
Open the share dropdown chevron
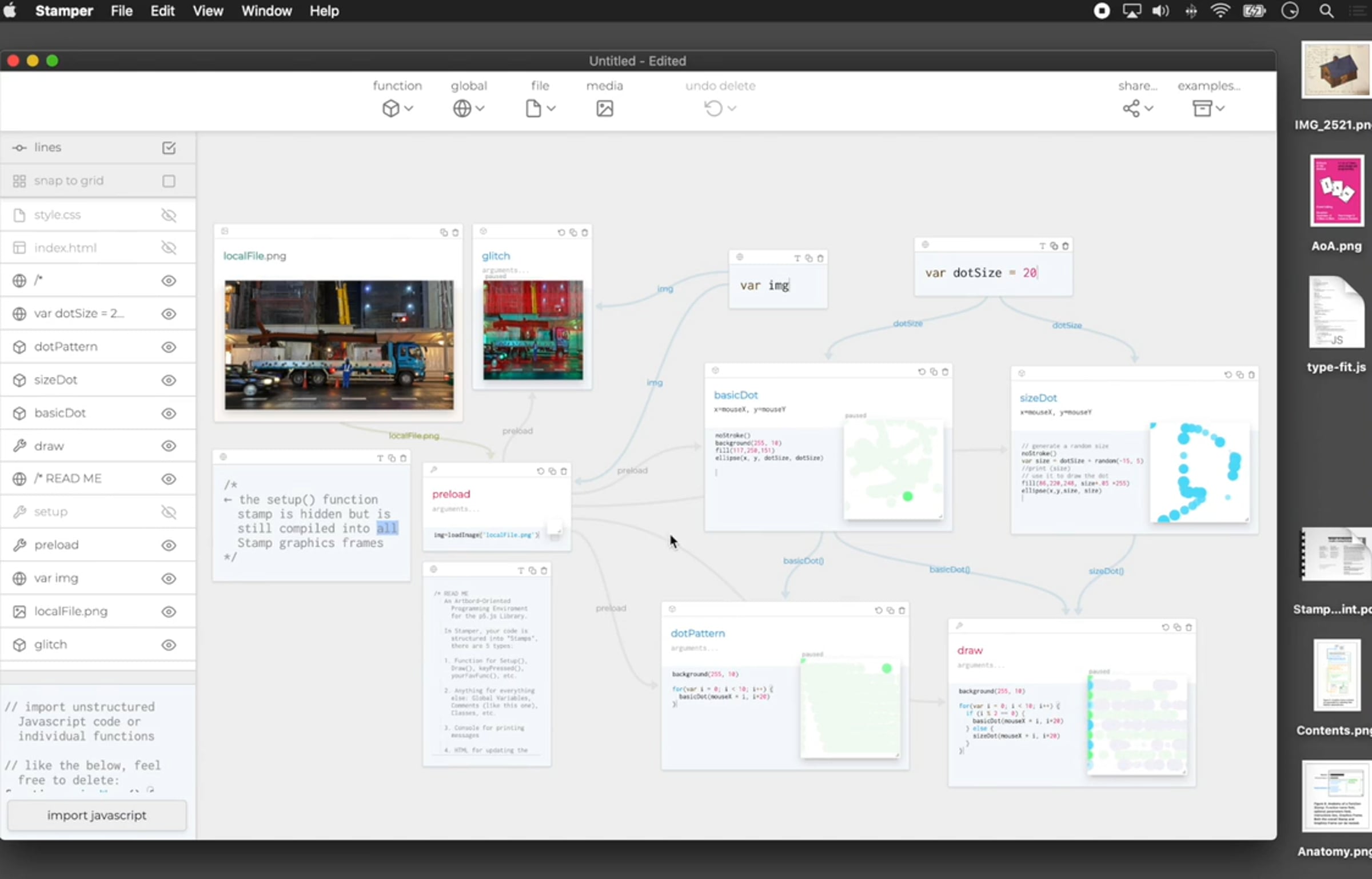coord(1149,108)
